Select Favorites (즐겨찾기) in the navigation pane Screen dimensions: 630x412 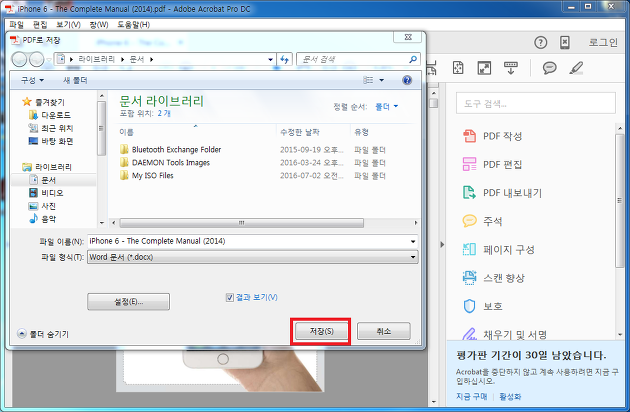pos(44,102)
